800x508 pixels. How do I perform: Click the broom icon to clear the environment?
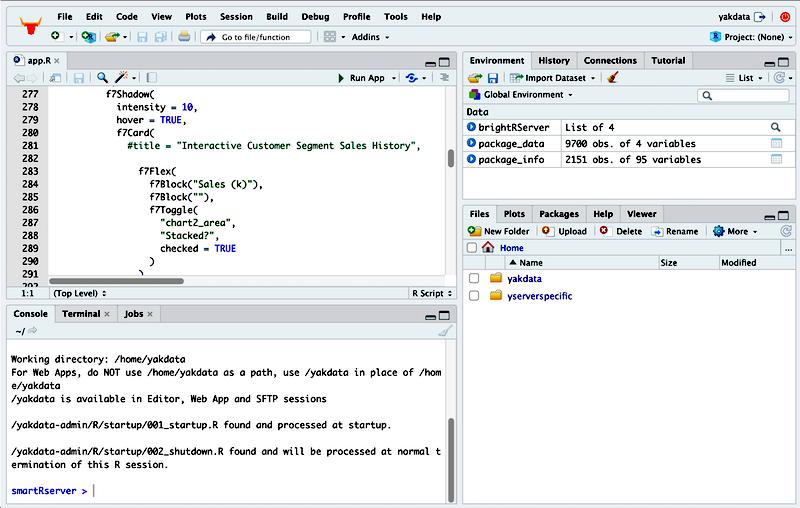tap(613, 78)
